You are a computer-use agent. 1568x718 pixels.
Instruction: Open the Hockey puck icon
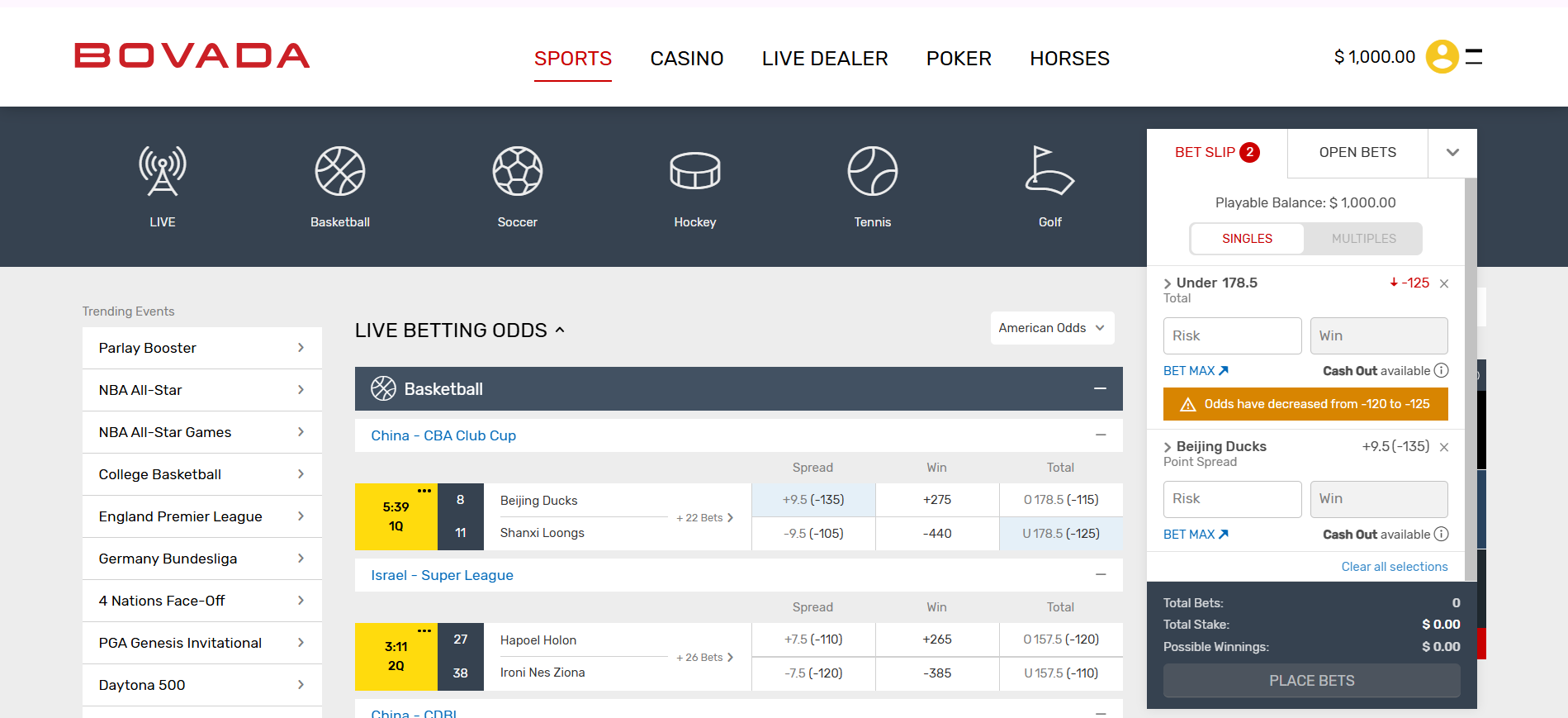tap(694, 171)
